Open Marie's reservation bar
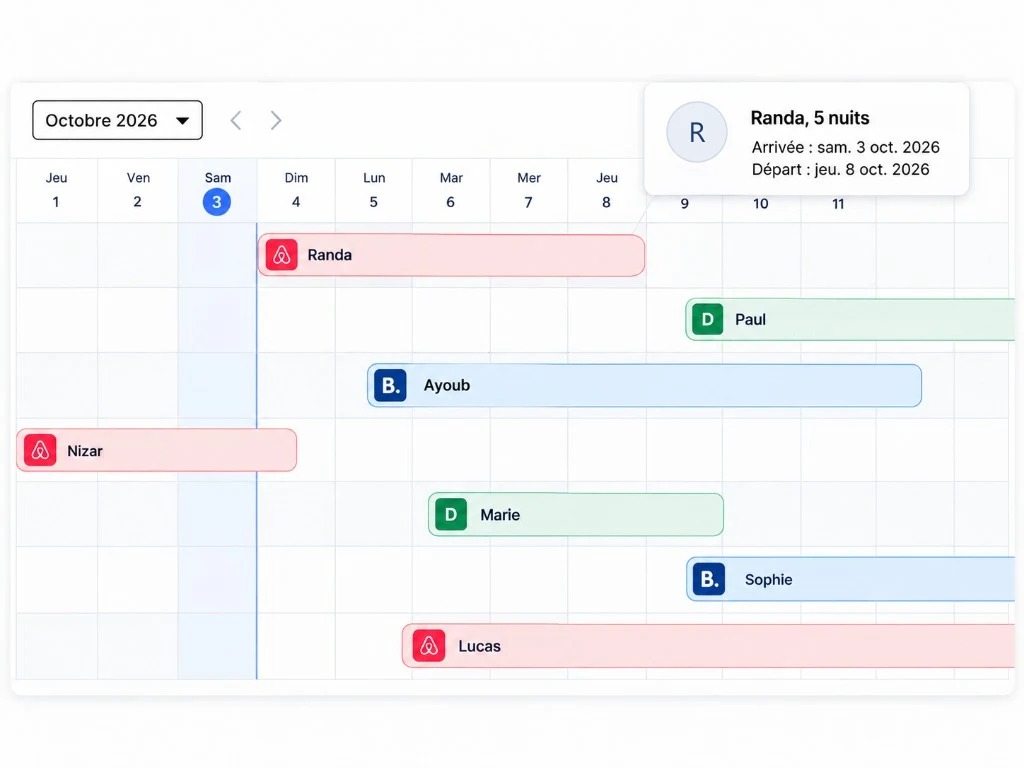This screenshot has height=768, width=1024. (576, 515)
